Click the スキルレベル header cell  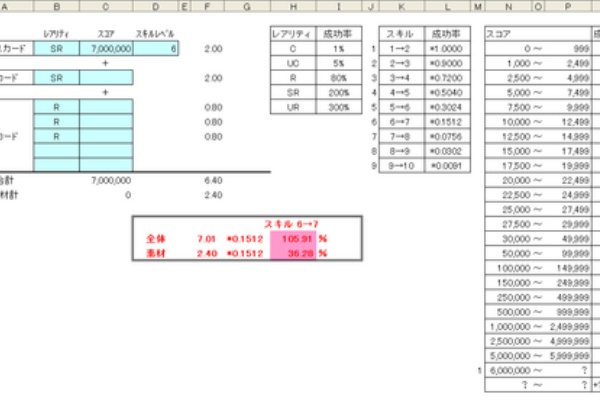156,33
